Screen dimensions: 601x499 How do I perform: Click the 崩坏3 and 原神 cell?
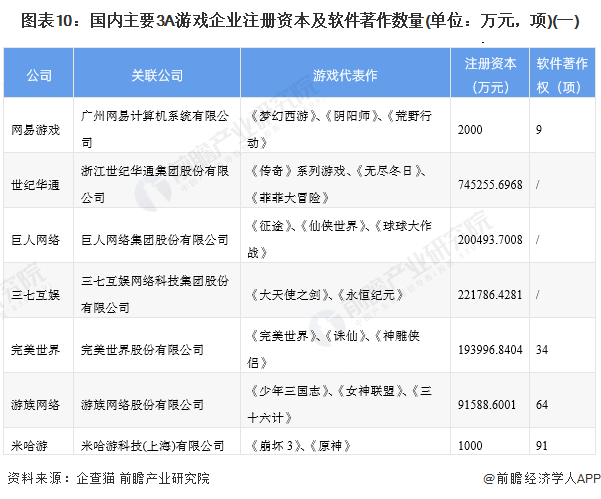coord(345,442)
